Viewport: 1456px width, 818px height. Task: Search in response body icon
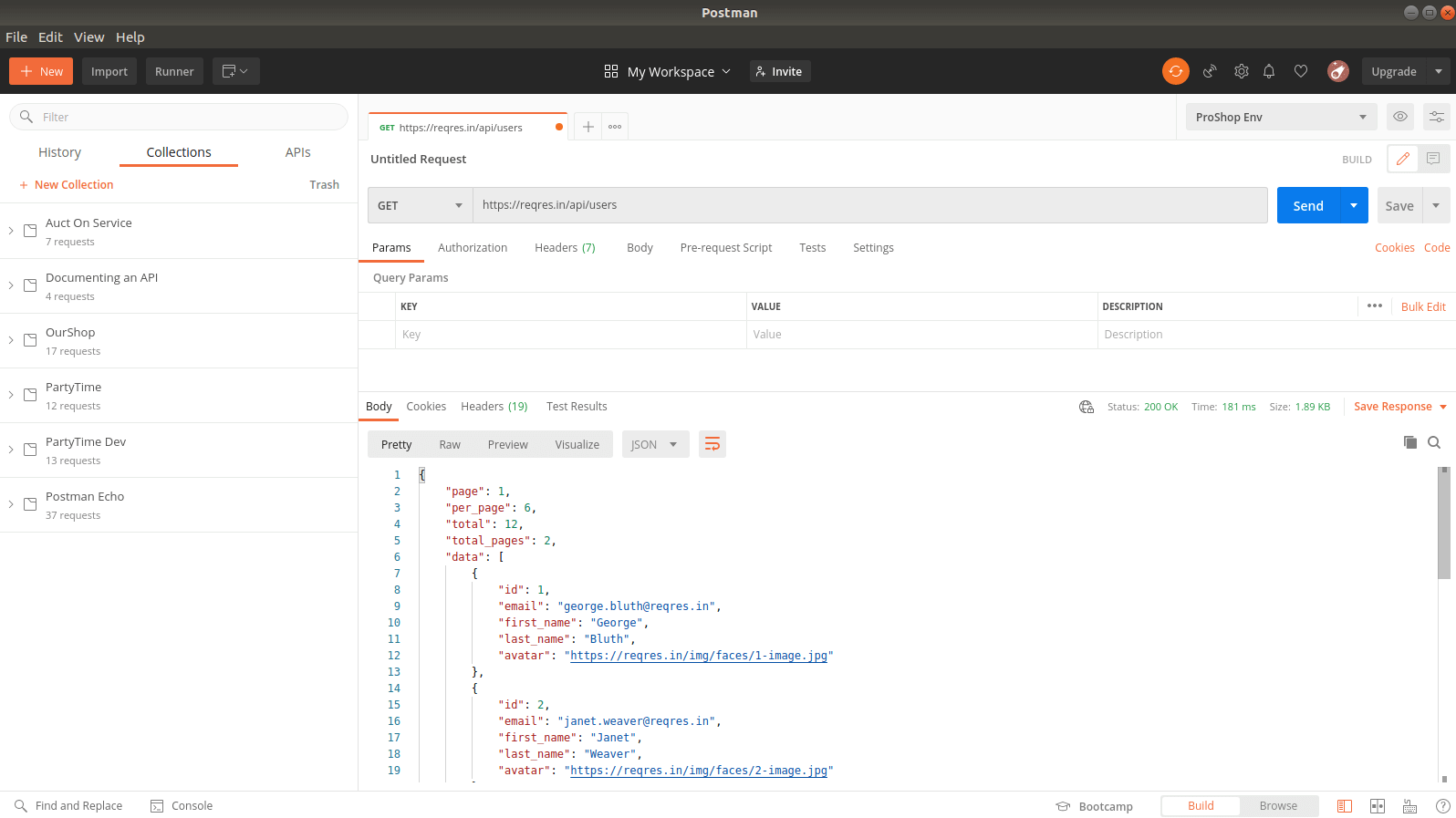[1434, 442]
